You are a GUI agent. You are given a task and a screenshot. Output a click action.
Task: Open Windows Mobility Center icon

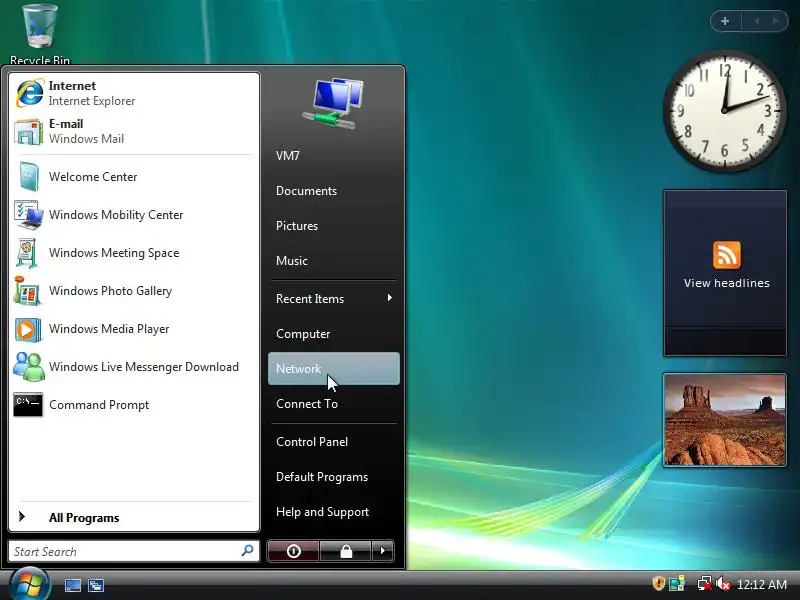pos(28,215)
